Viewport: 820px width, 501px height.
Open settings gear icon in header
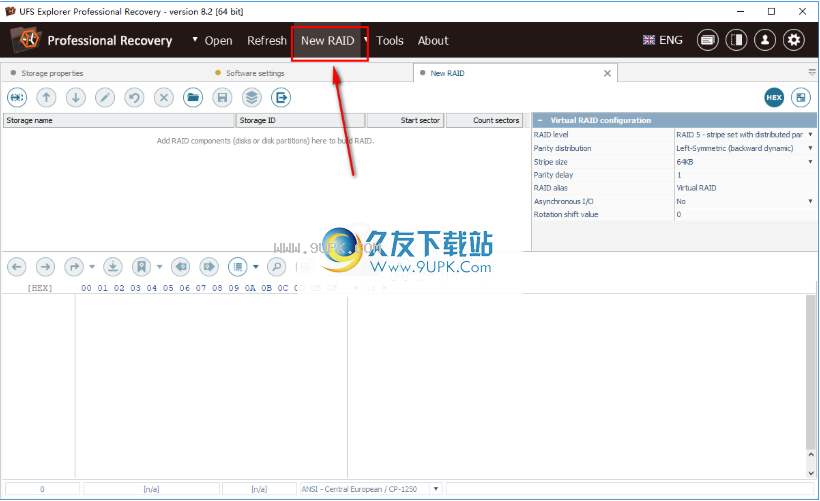tap(794, 40)
